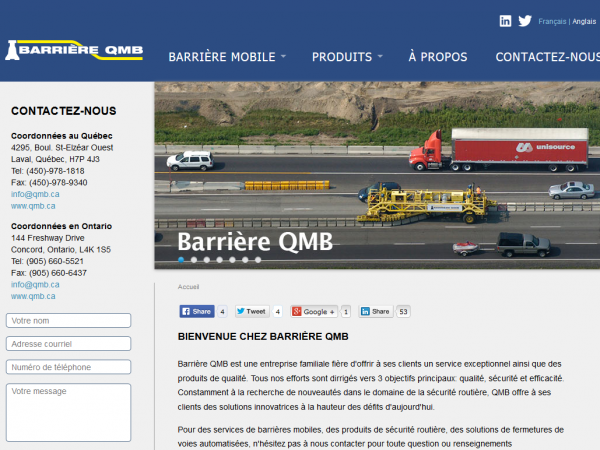
Task: Click the Coordonnées au Québec heading
Action: pos(62,136)
